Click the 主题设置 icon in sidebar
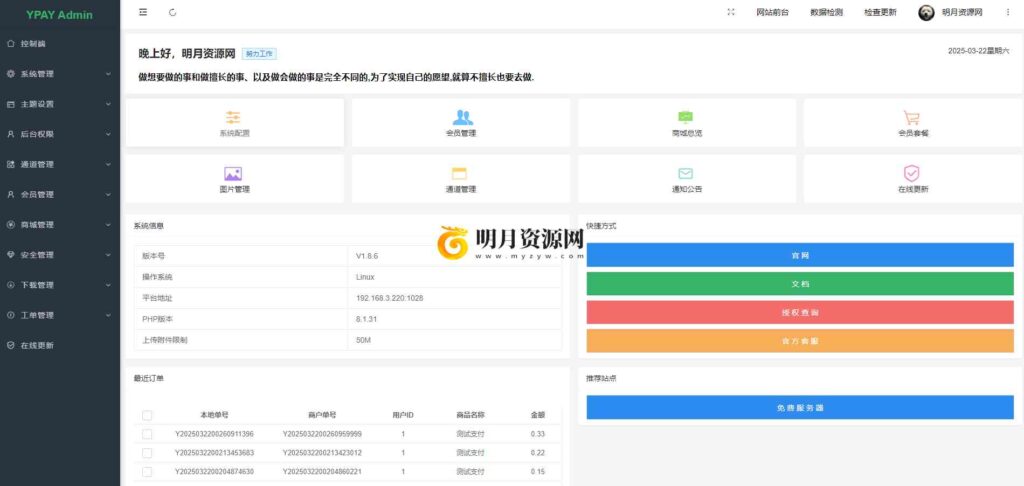The width and height of the screenshot is (1024, 486). coord(10,104)
